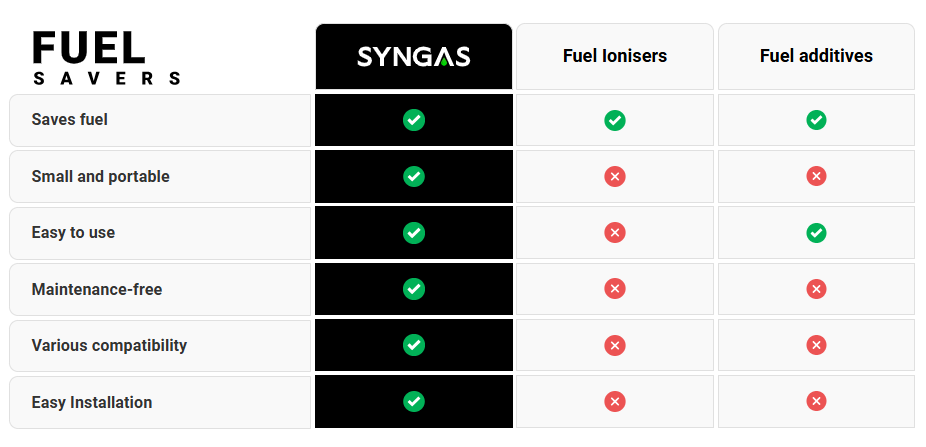Select the Fuel Ionisers column header

click(x=615, y=56)
